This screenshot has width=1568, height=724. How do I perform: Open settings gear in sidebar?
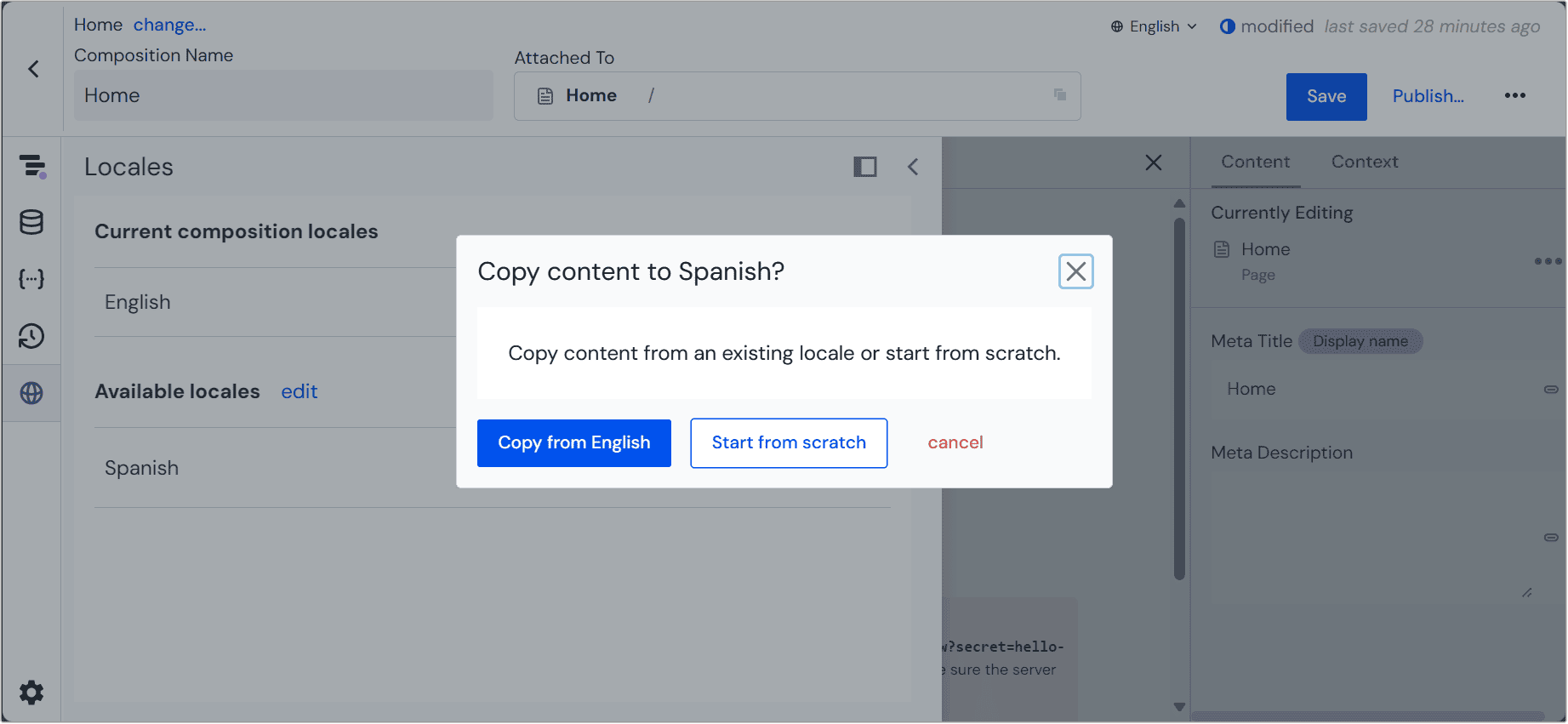(x=31, y=693)
